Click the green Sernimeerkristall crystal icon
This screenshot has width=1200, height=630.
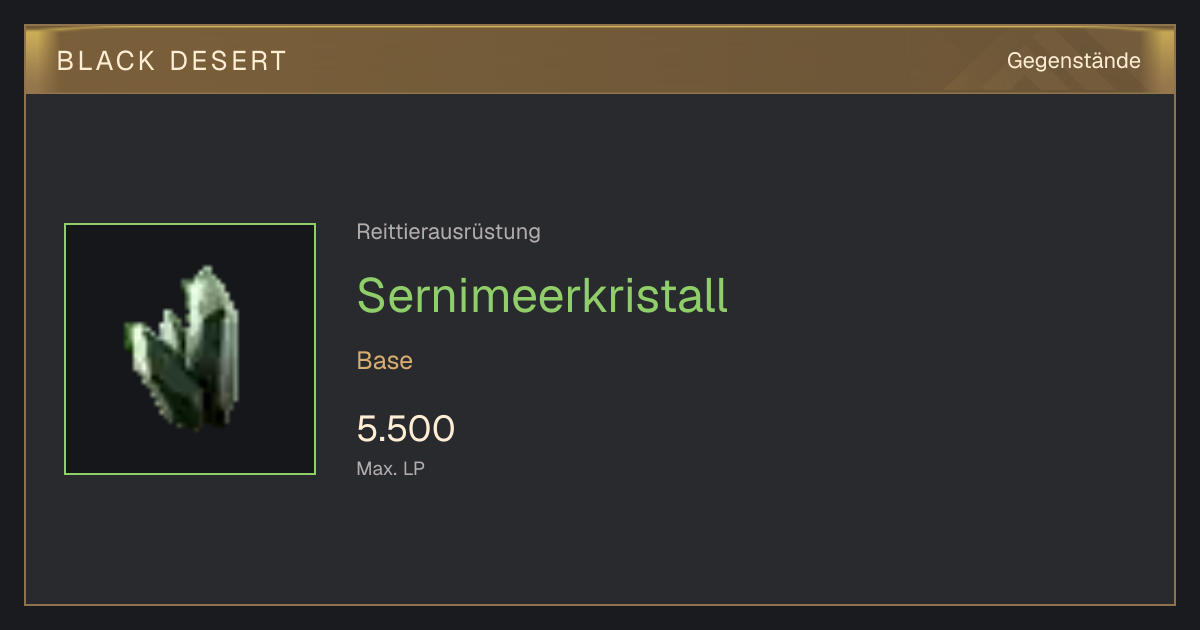coord(183,348)
